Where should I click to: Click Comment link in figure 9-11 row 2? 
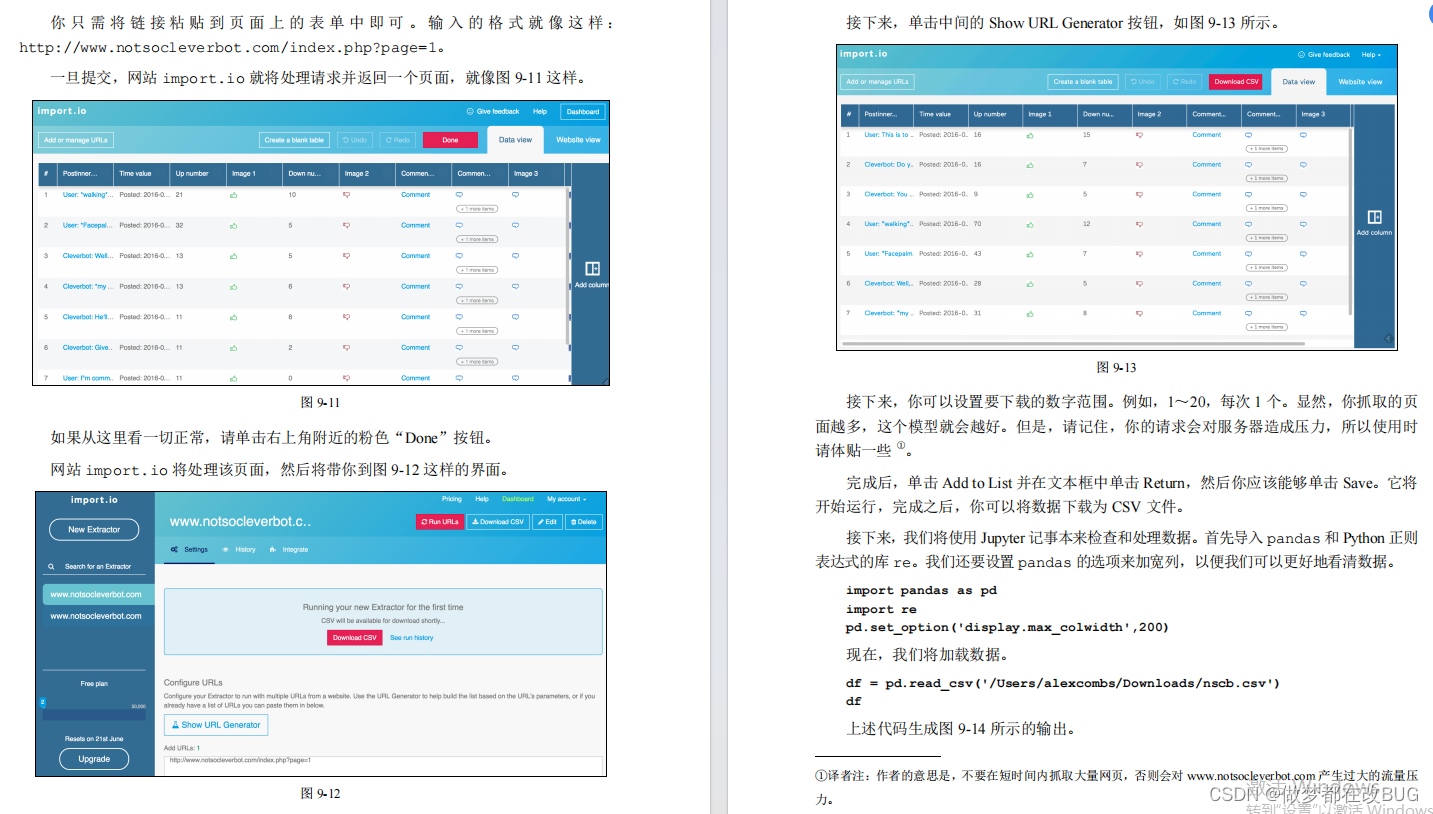click(x=416, y=226)
